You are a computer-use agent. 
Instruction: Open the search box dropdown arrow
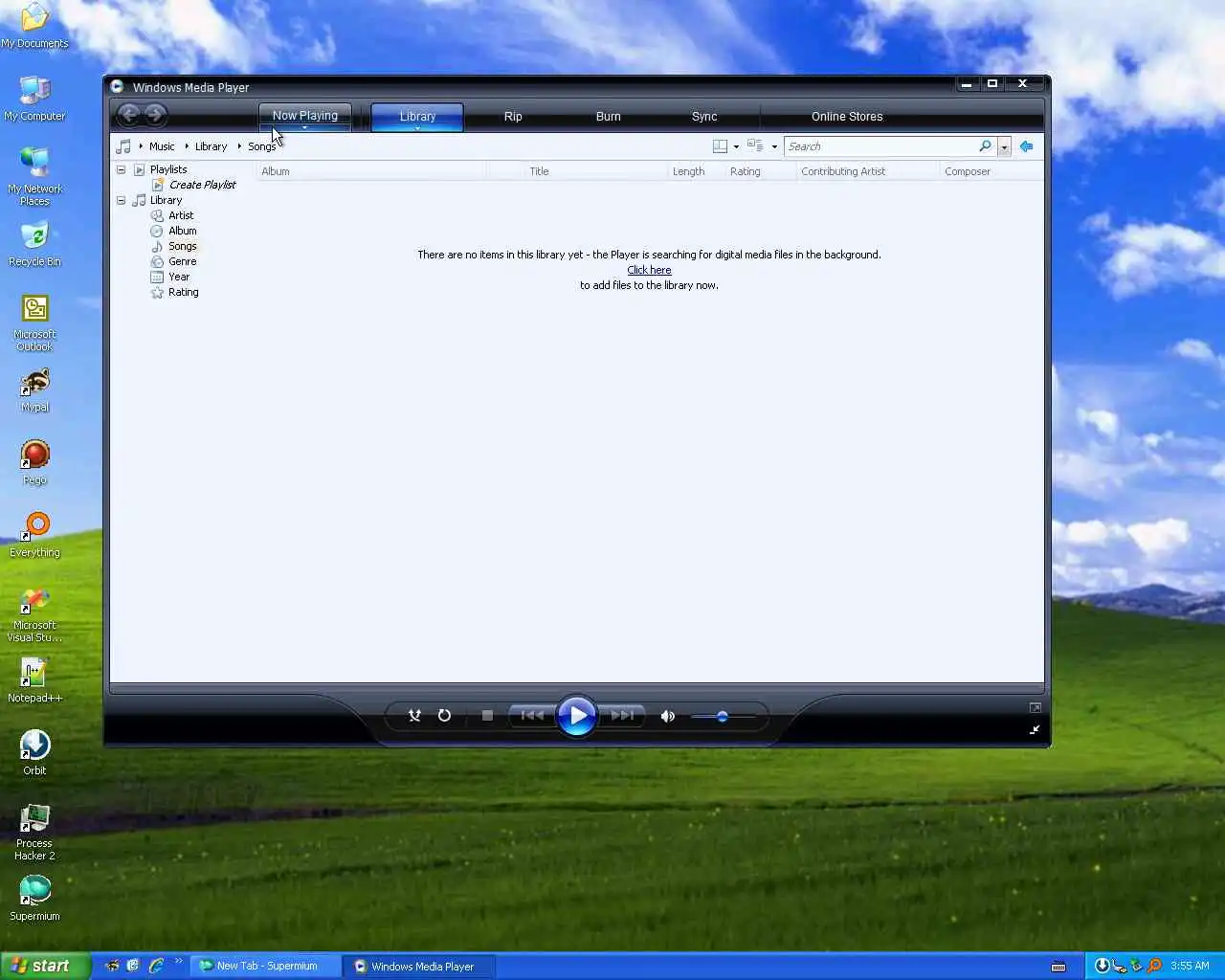1004,146
